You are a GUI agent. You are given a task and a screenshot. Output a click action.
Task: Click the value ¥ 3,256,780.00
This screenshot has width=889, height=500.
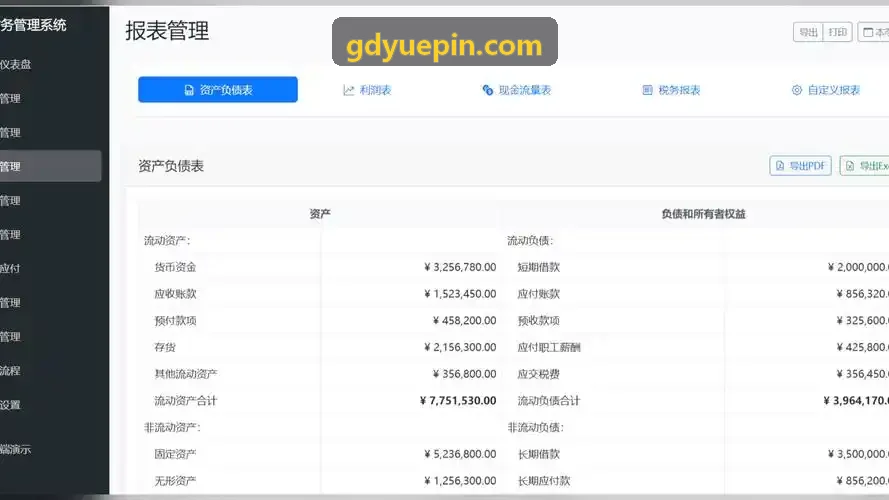pyautogui.click(x=460, y=267)
